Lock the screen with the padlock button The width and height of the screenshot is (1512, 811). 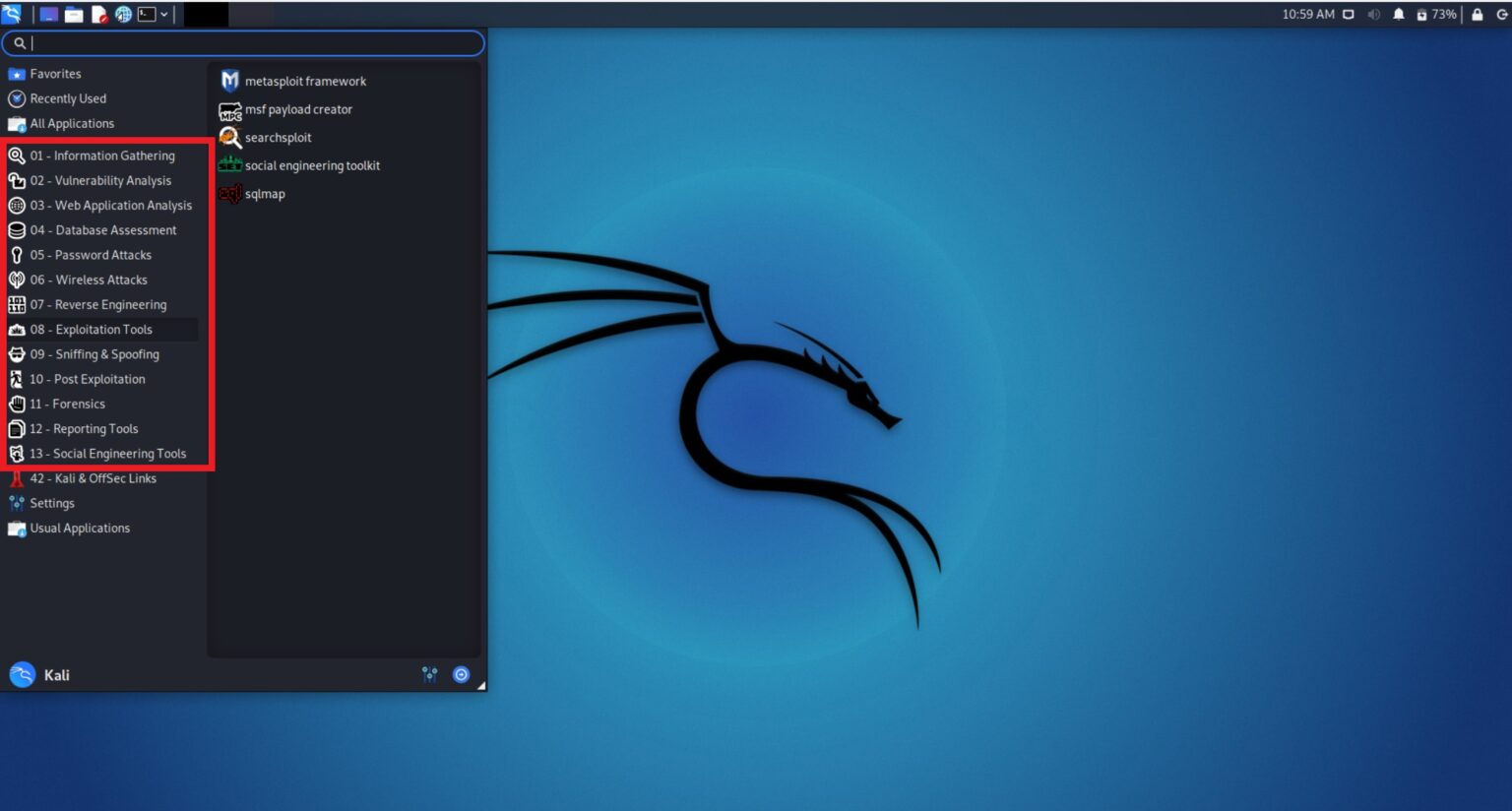pyautogui.click(x=1476, y=15)
